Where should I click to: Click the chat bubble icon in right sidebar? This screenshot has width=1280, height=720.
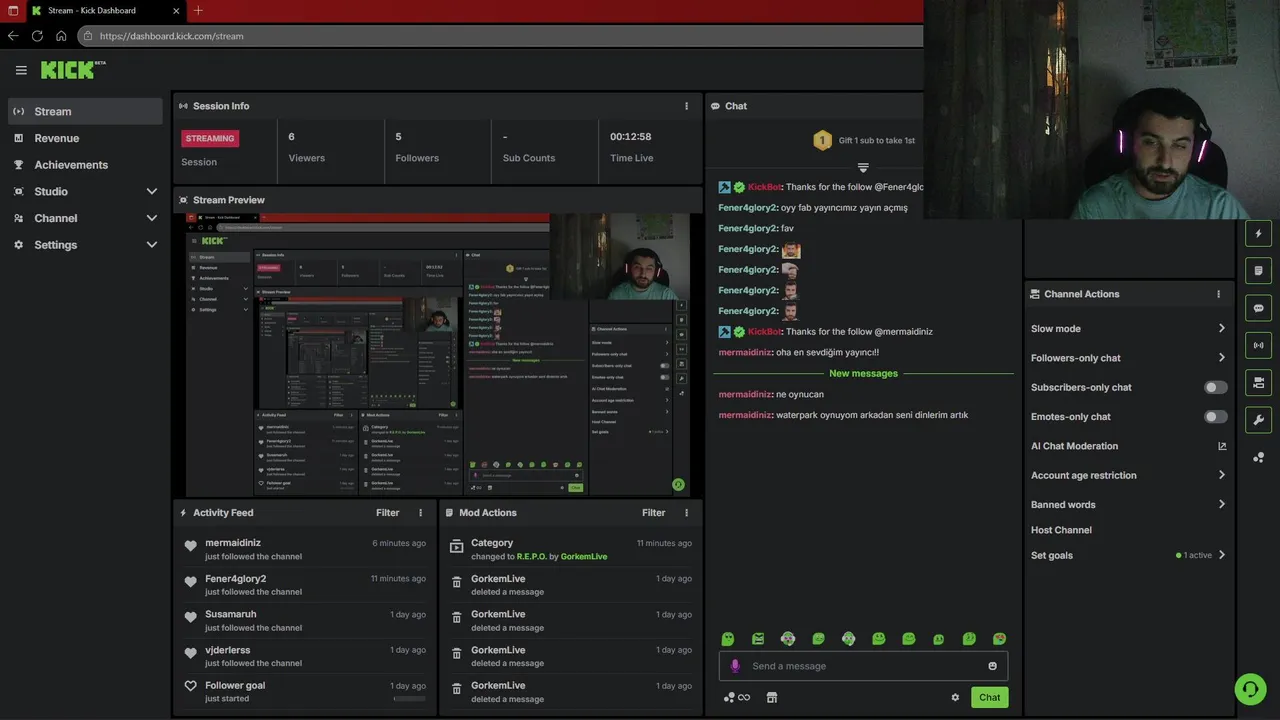coord(1258,308)
